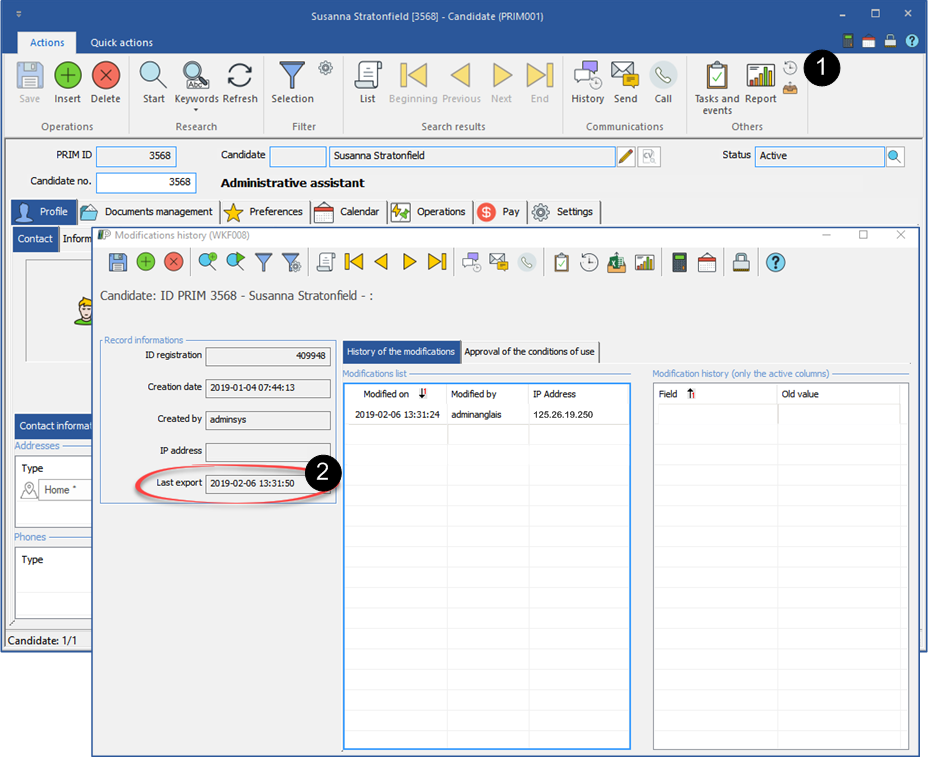This screenshot has width=928, height=757.
Task: Click the Status field showing Active
Action: point(820,156)
